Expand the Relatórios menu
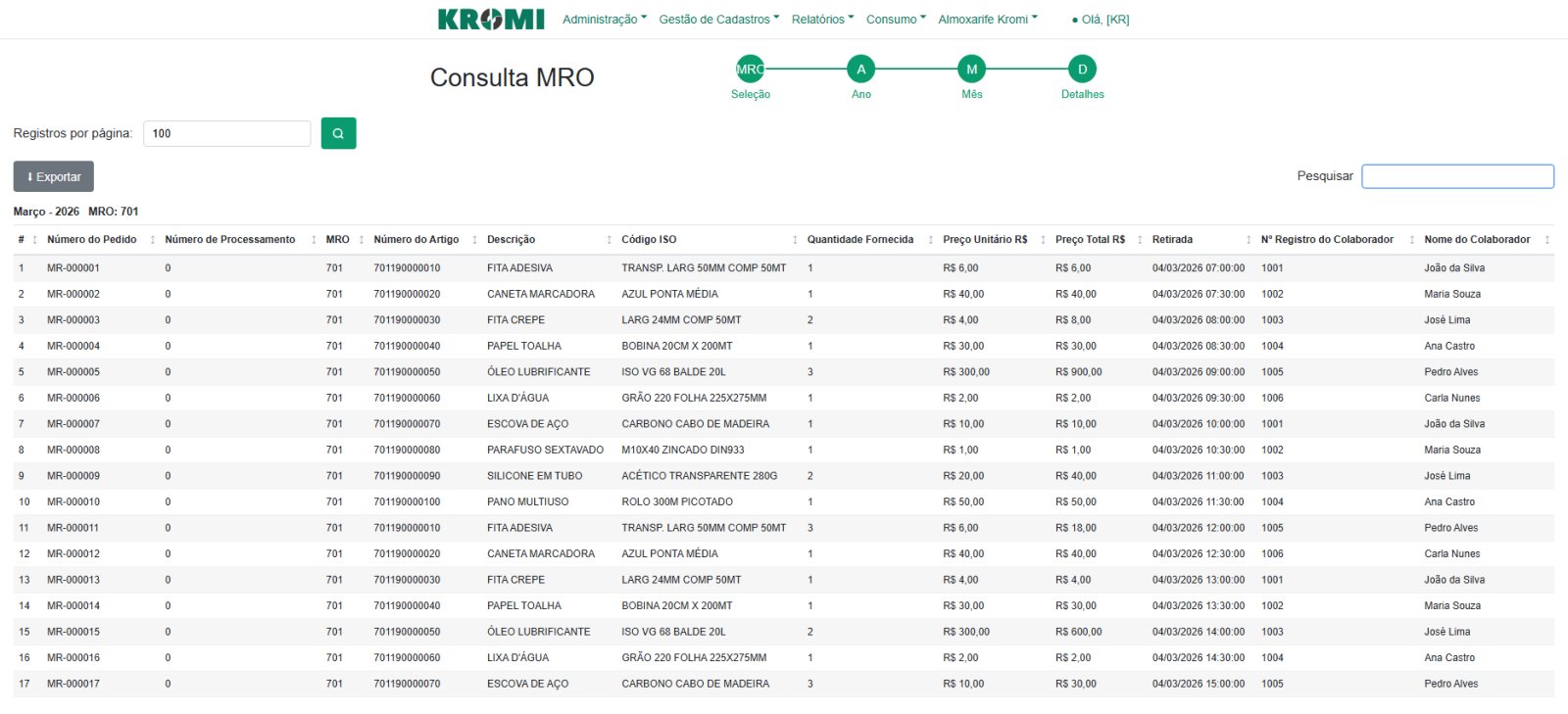 (822, 20)
